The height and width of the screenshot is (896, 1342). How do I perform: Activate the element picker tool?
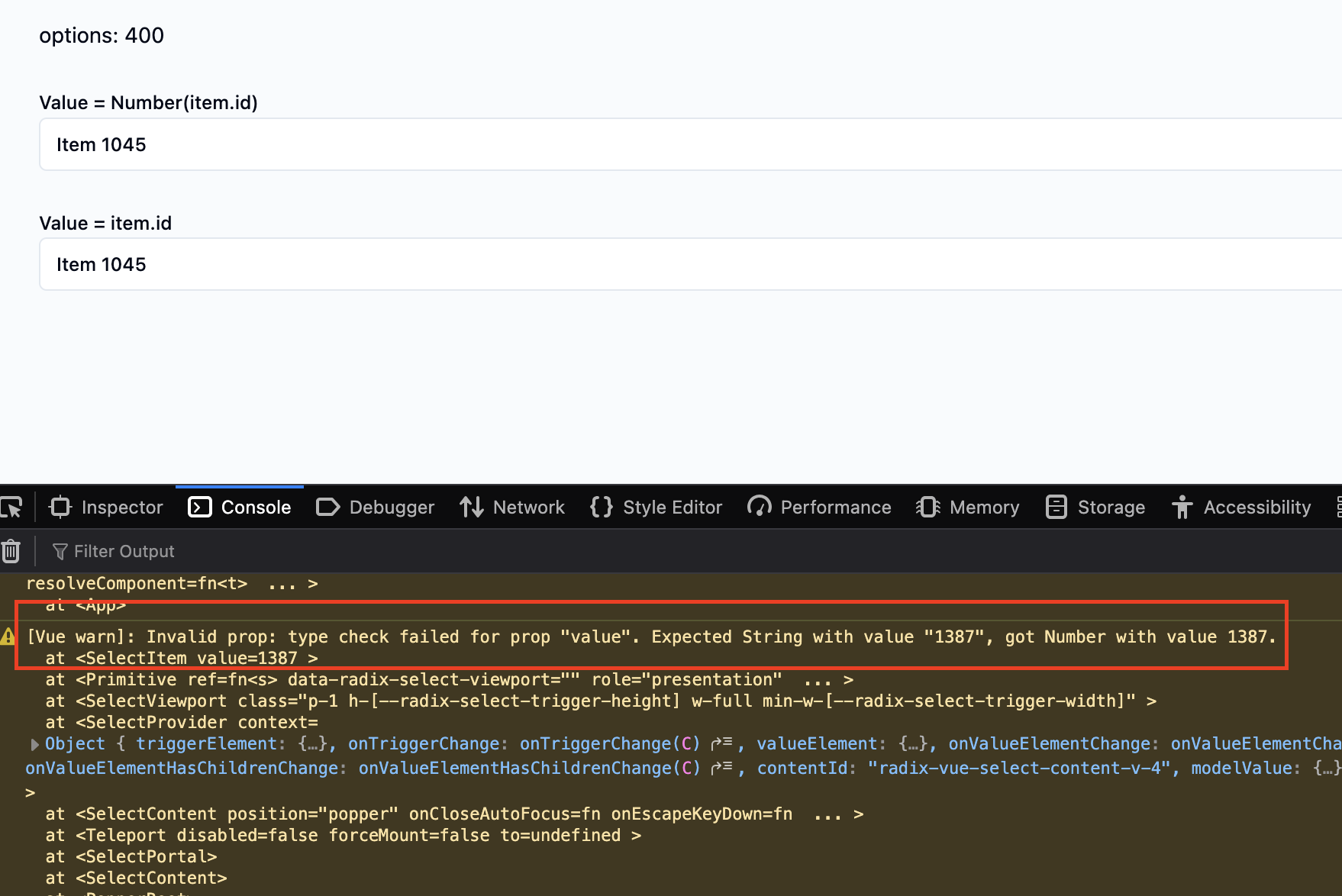pos(12,508)
